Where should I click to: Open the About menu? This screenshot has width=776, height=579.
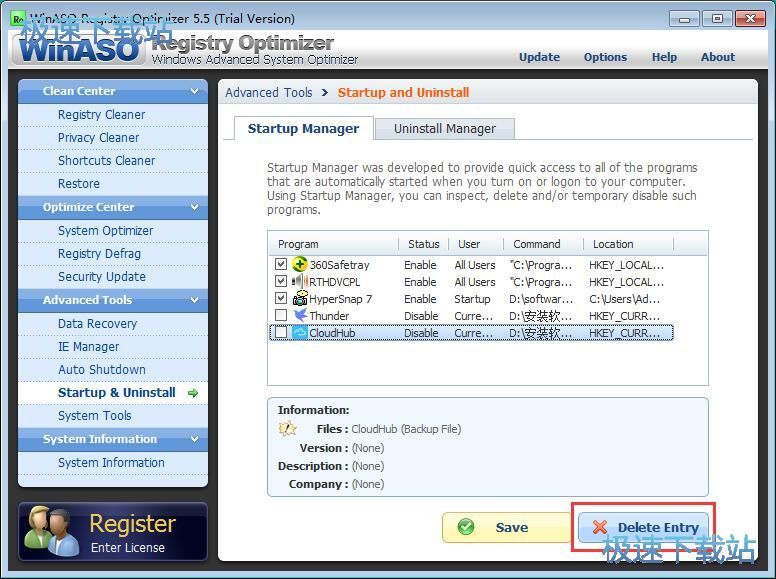pos(718,57)
